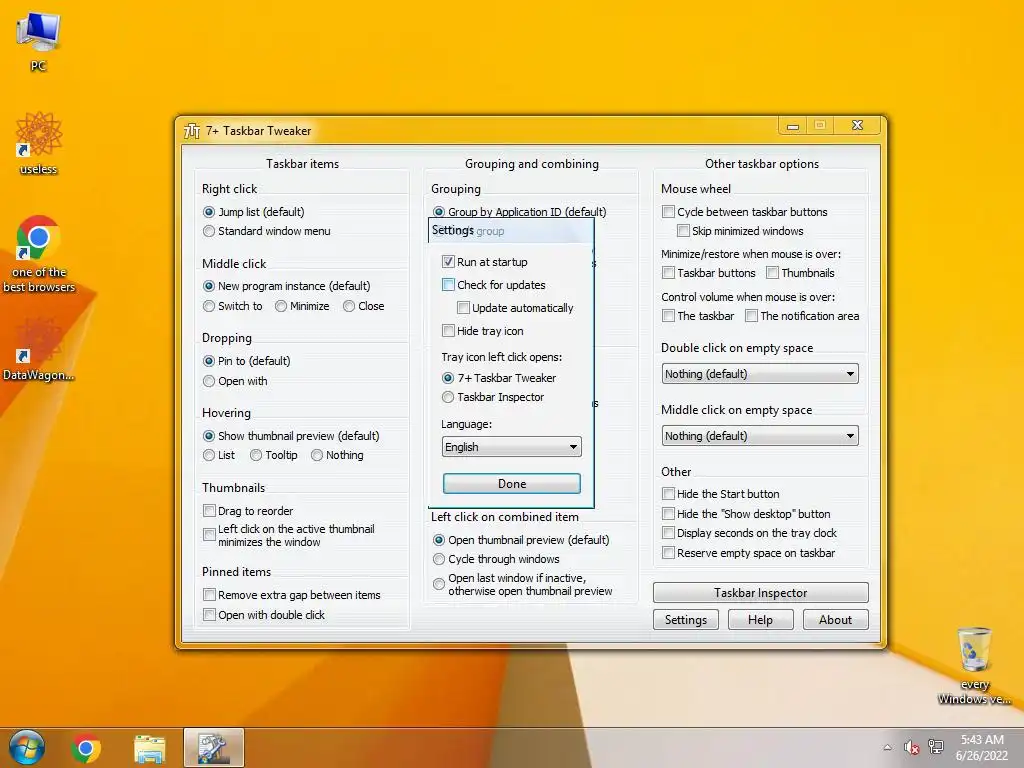Open the Windows Start orb
The image size is (1024, 768).
(27, 748)
